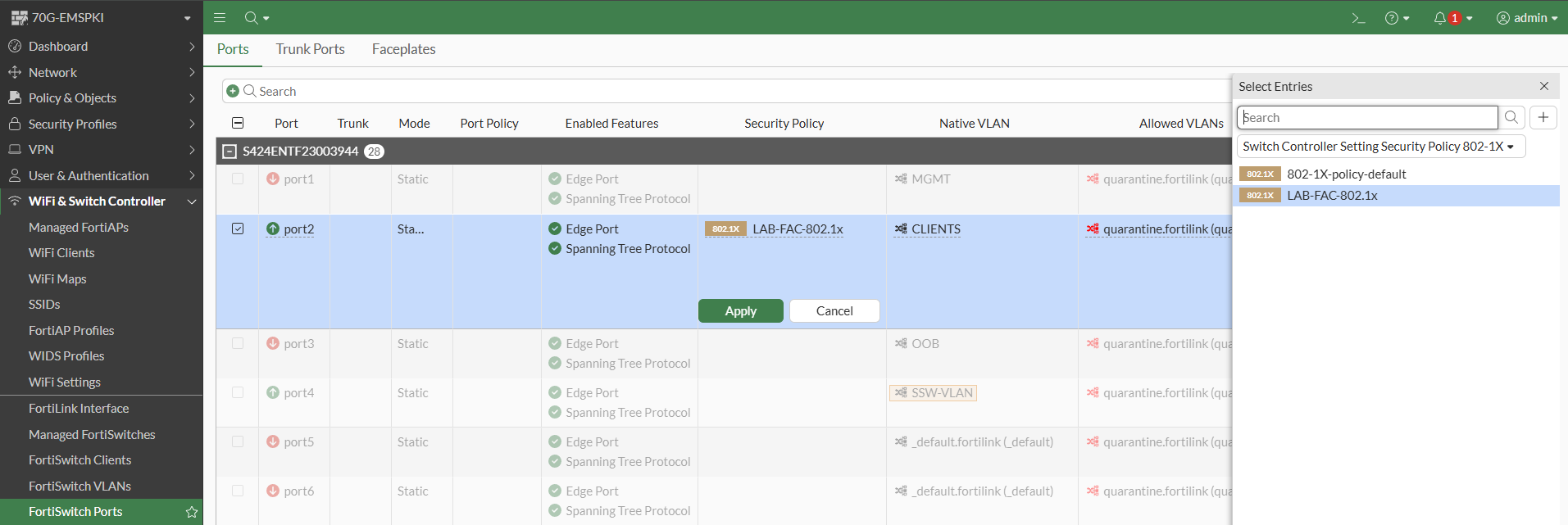
Task: Click the favorite star on FortiSwitch Ports
Action: point(192,512)
